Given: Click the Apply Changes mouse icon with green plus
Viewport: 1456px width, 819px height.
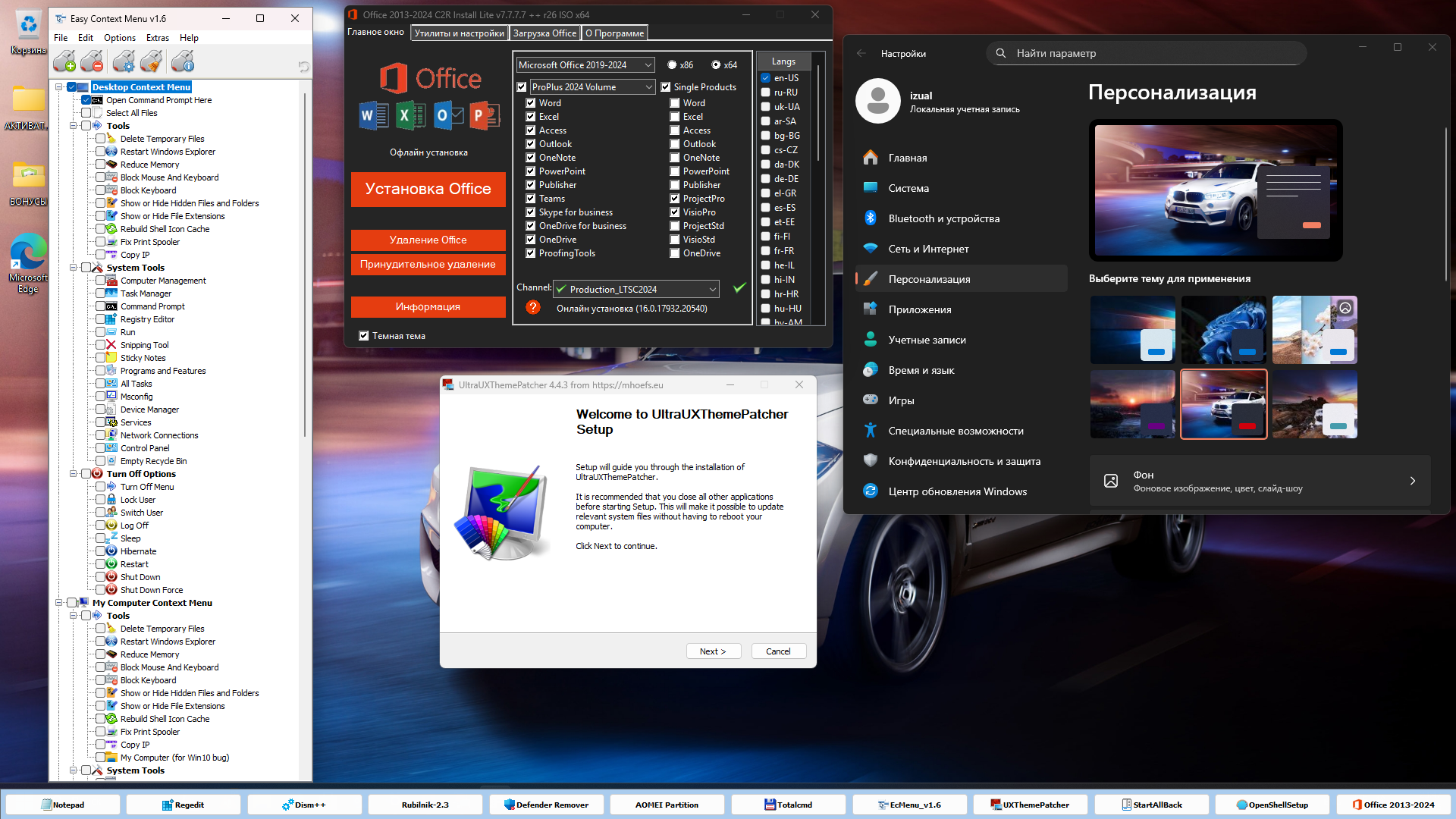Looking at the screenshot, I should (x=64, y=61).
